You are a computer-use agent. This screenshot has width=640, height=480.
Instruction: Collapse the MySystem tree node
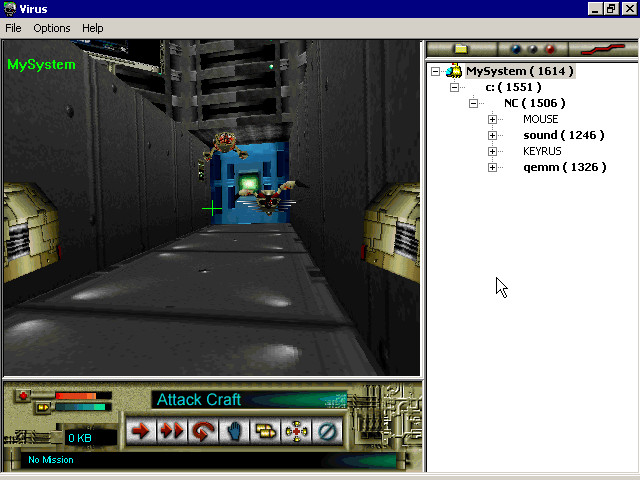tap(436, 71)
